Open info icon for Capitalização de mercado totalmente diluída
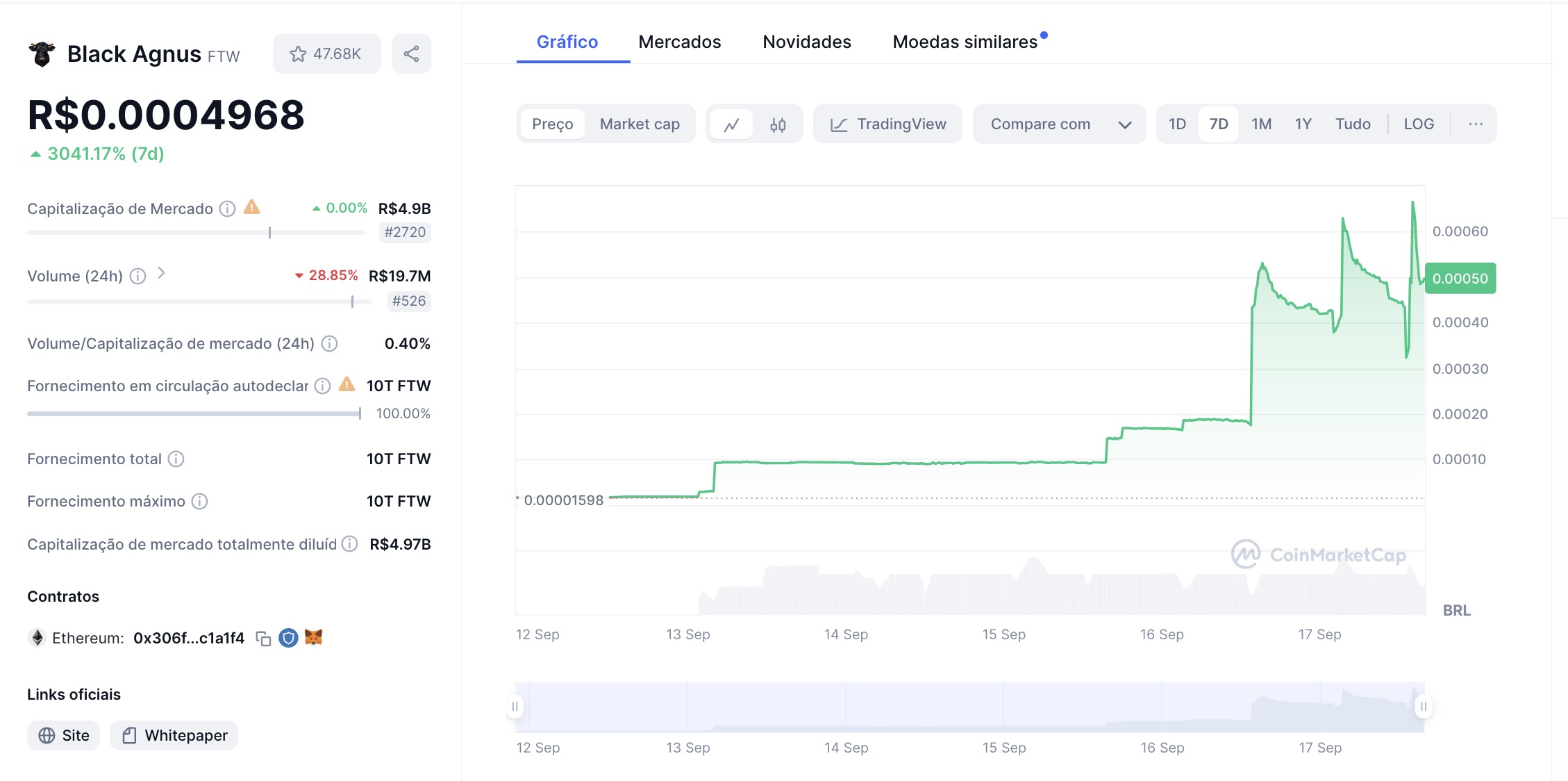Screen dimensions: 1568x781 click(x=351, y=544)
